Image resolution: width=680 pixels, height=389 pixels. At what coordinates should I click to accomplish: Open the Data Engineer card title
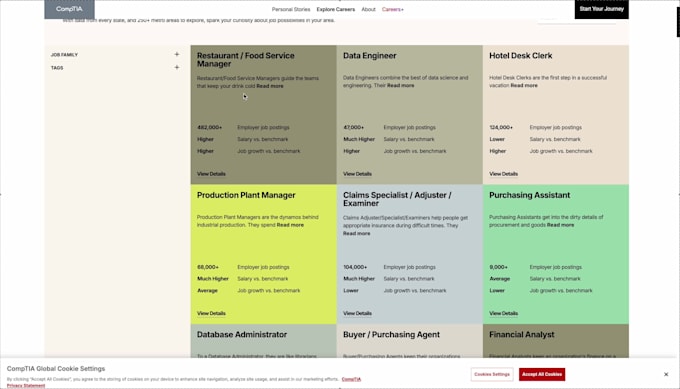(369, 56)
